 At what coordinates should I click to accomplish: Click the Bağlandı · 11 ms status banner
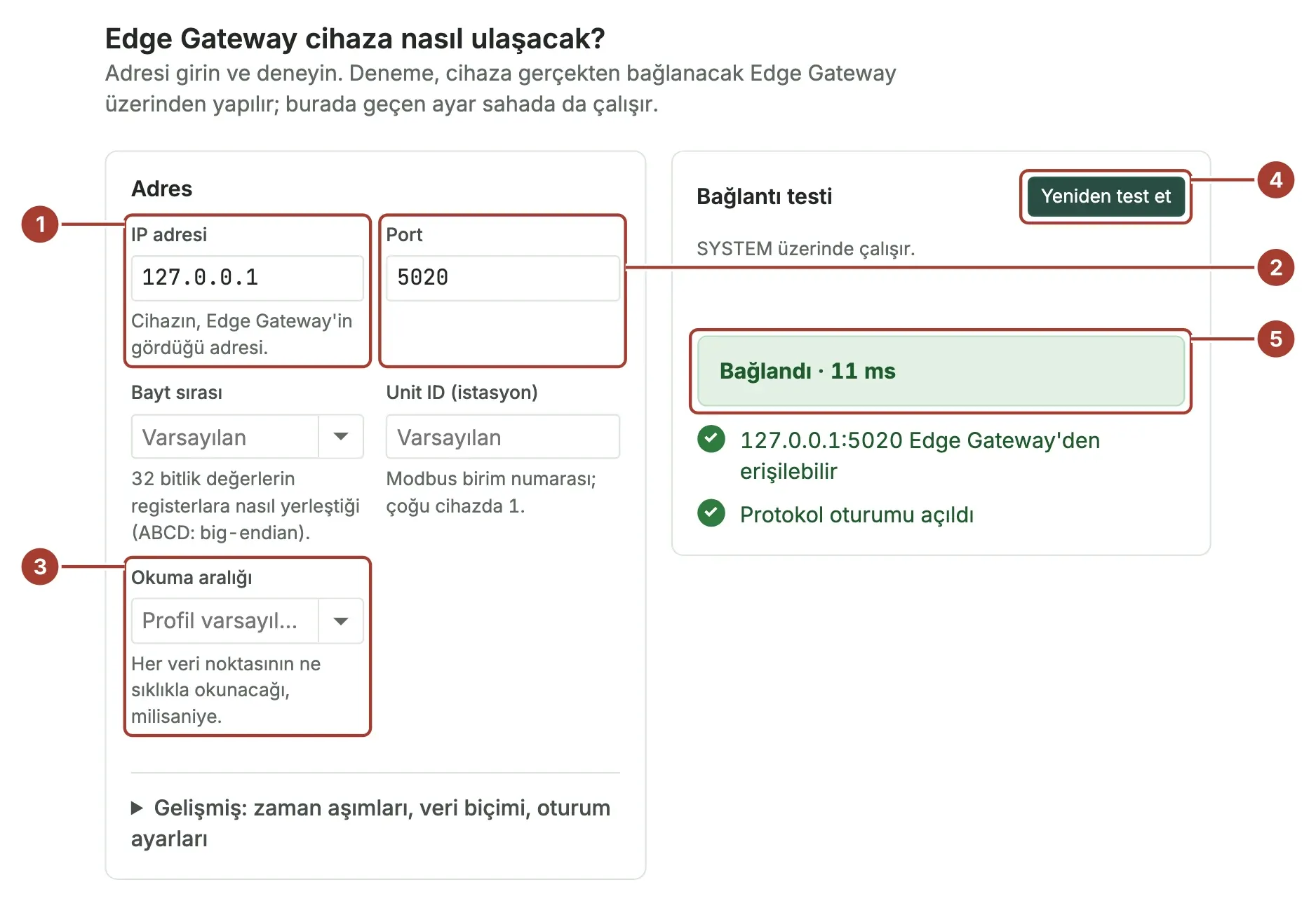[x=941, y=371]
